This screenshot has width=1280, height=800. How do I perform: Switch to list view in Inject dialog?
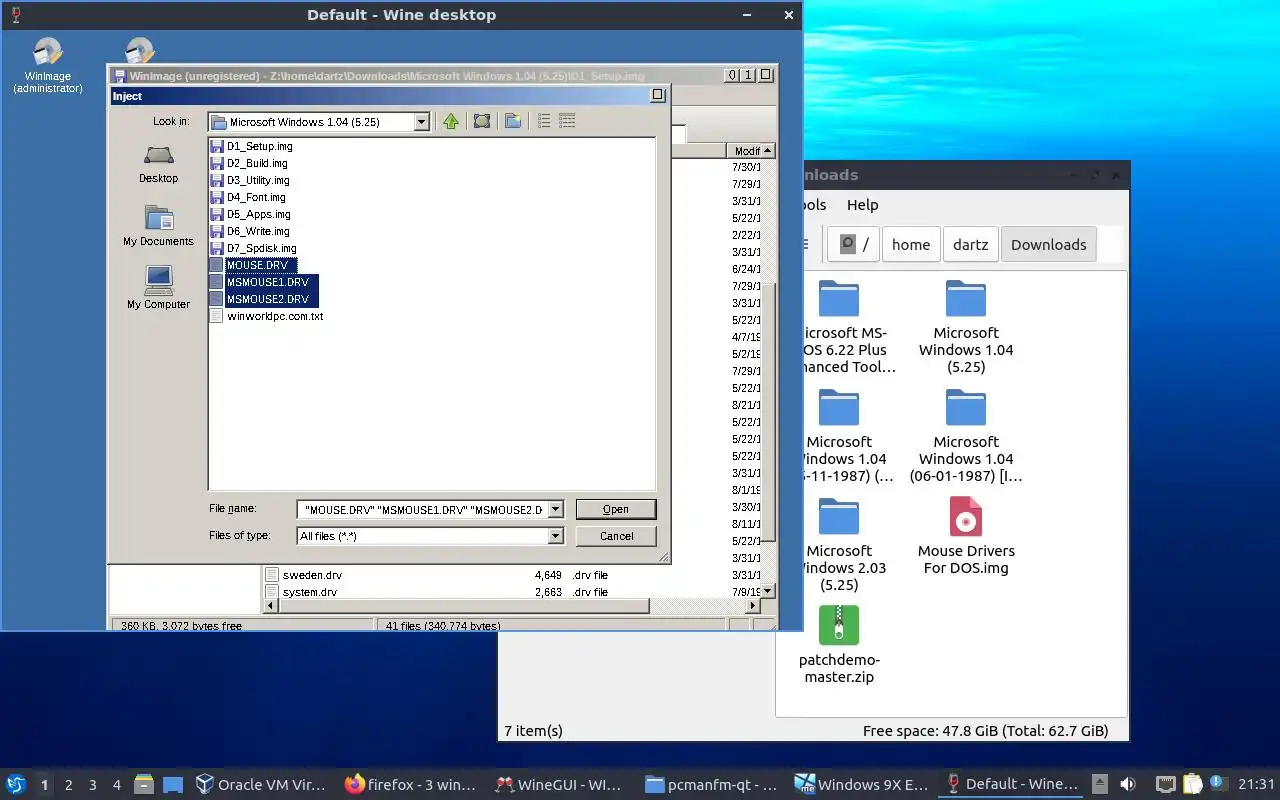tap(544, 121)
